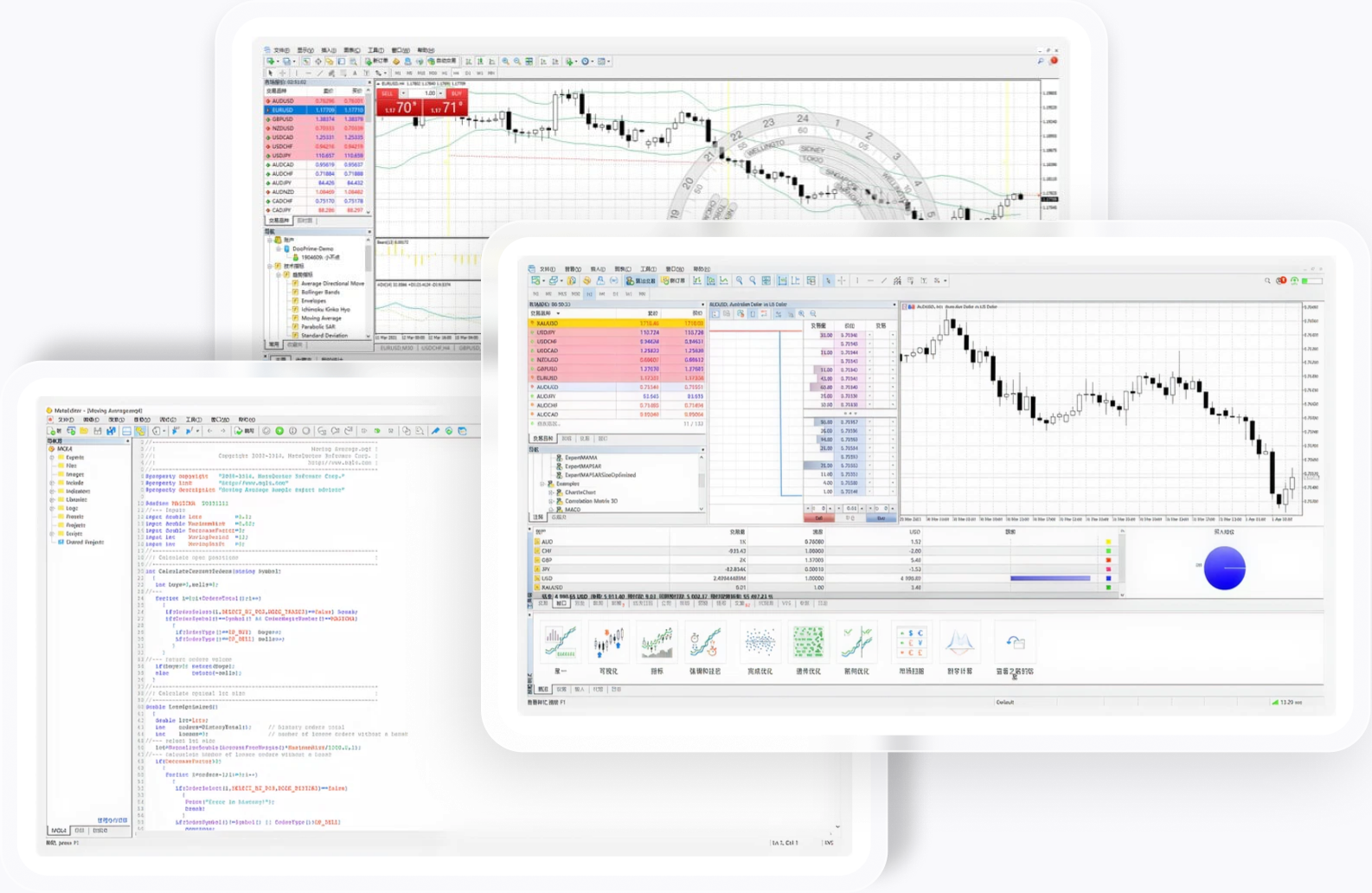Switch to the EURUSD,M30 chart tab
Image resolution: width=1372 pixels, height=893 pixels.
(x=396, y=348)
